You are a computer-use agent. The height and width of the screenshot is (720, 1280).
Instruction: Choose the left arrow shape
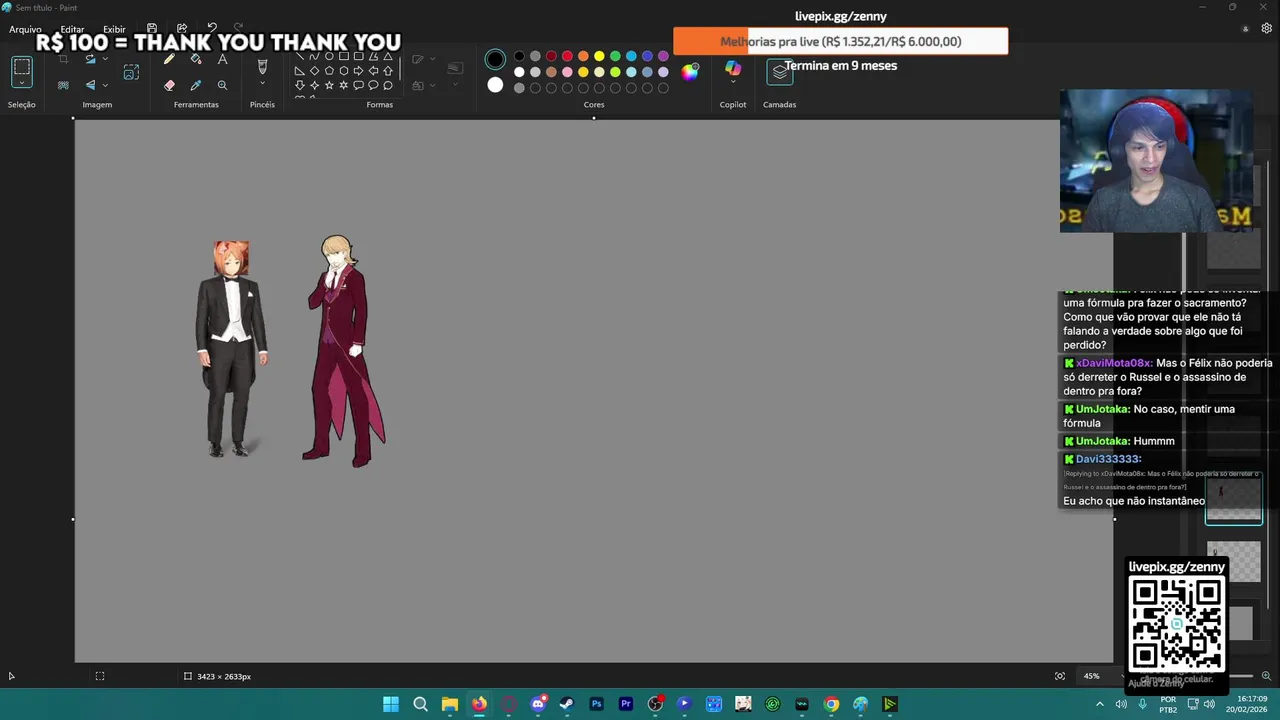373,71
